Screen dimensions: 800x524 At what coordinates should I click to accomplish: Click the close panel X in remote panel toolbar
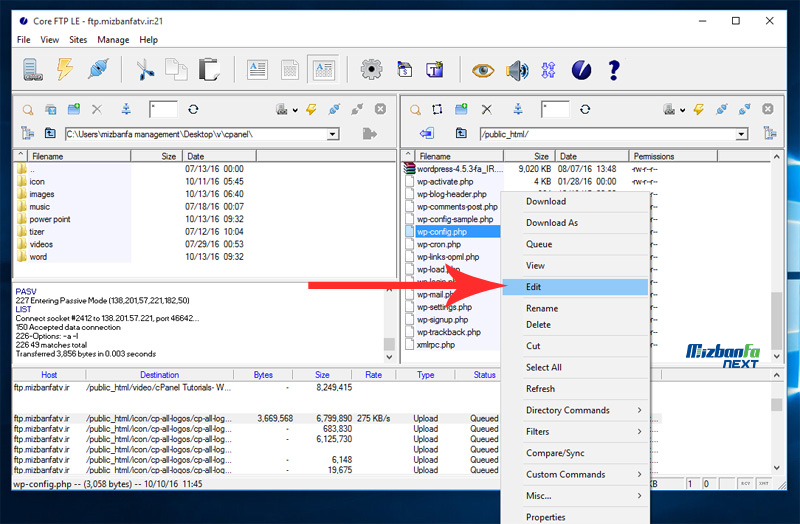(x=768, y=109)
